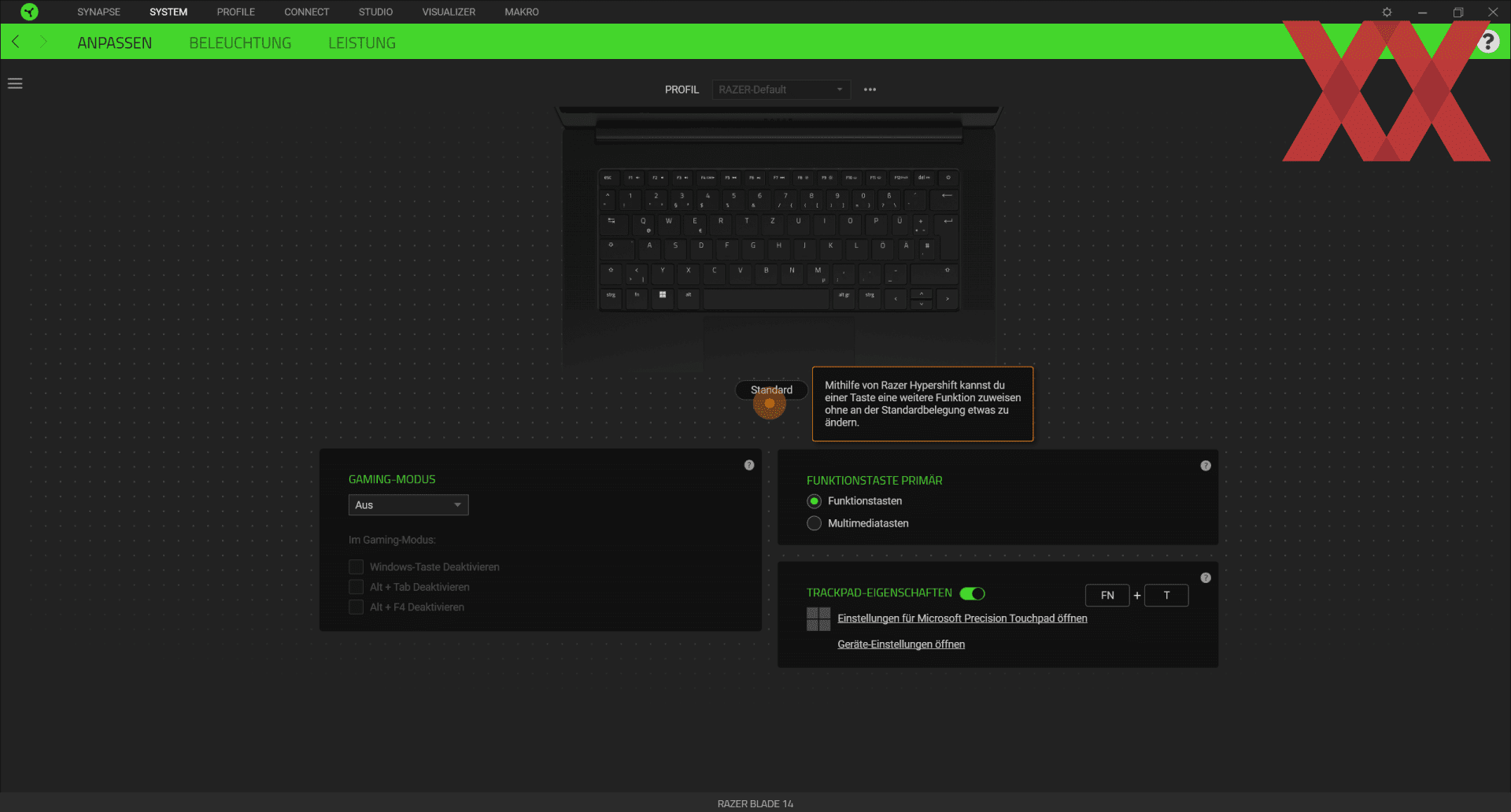Go forward with the right navigation arrow
This screenshot has width=1511, height=812.
[43, 42]
